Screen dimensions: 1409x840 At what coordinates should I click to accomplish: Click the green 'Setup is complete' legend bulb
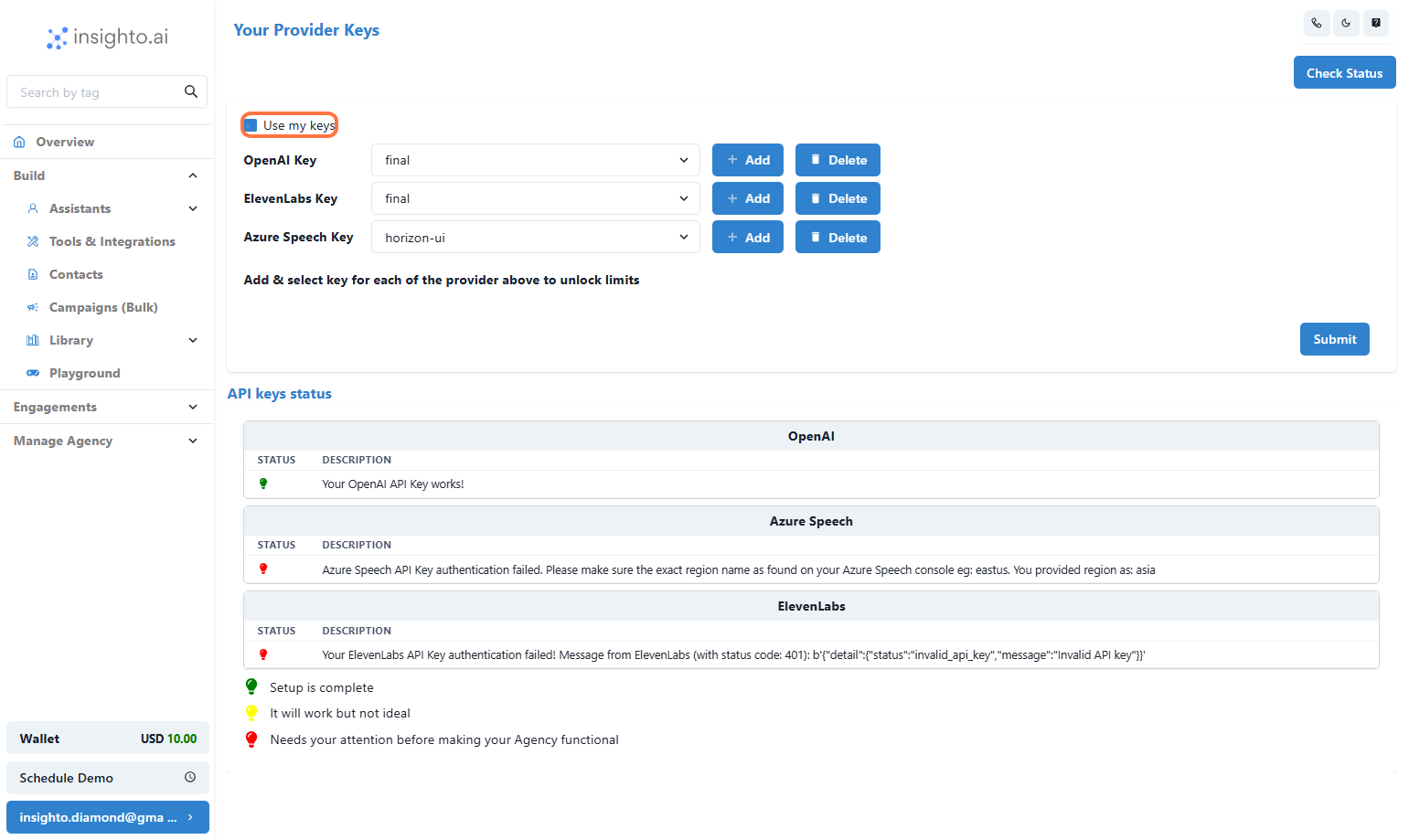click(x=251, y=686)
